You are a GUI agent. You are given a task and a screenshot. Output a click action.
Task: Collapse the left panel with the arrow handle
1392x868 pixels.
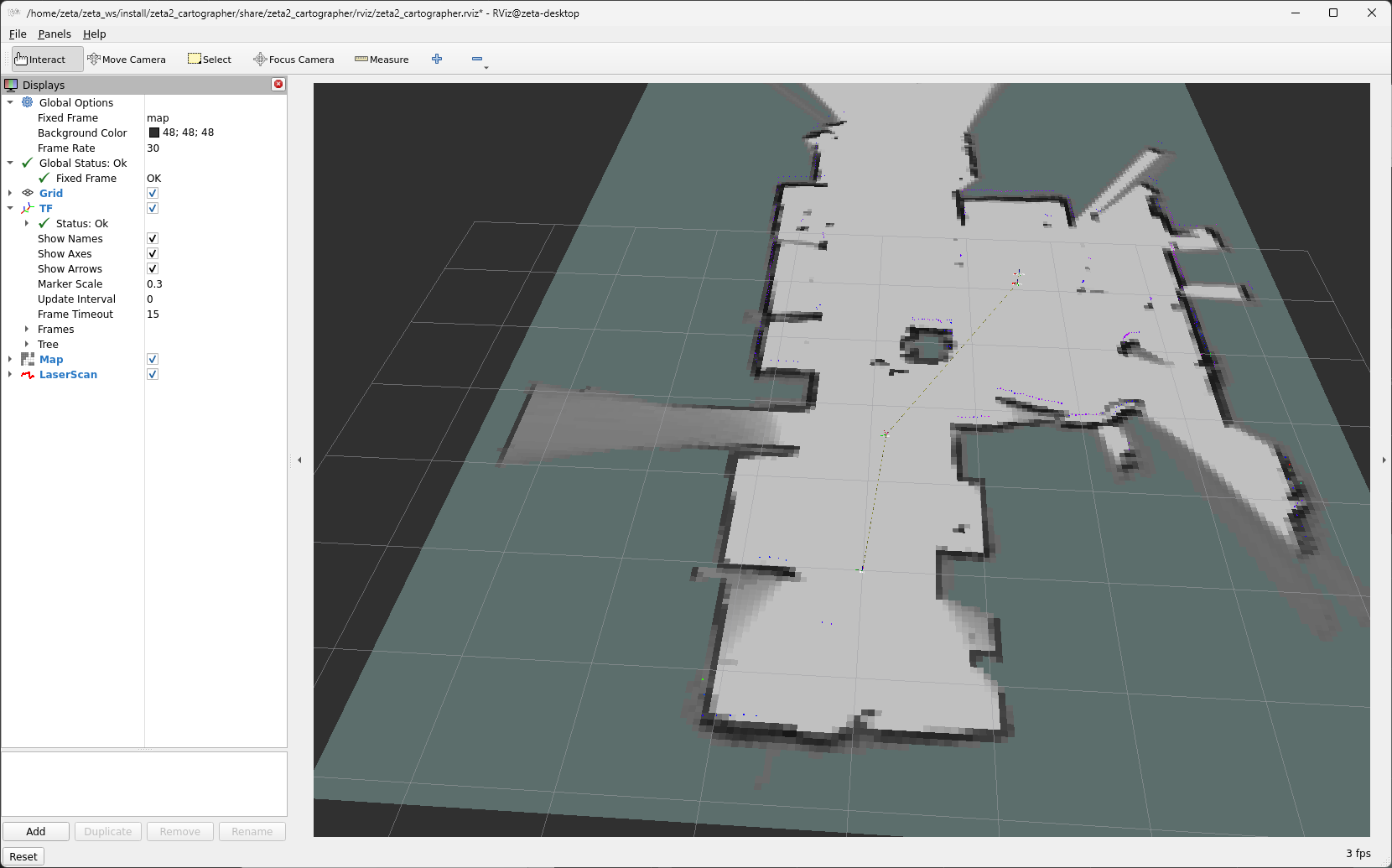(x=299, y=460)
